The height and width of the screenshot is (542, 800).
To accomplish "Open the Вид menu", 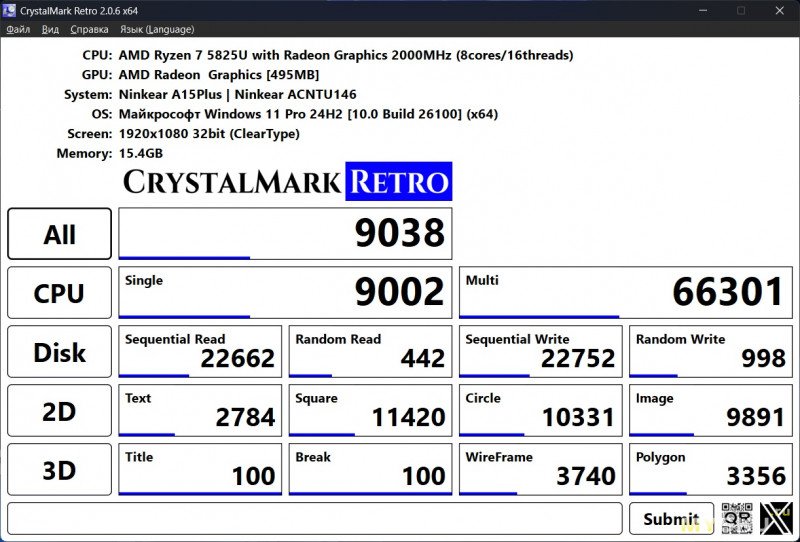I will (x=50, y=30).
